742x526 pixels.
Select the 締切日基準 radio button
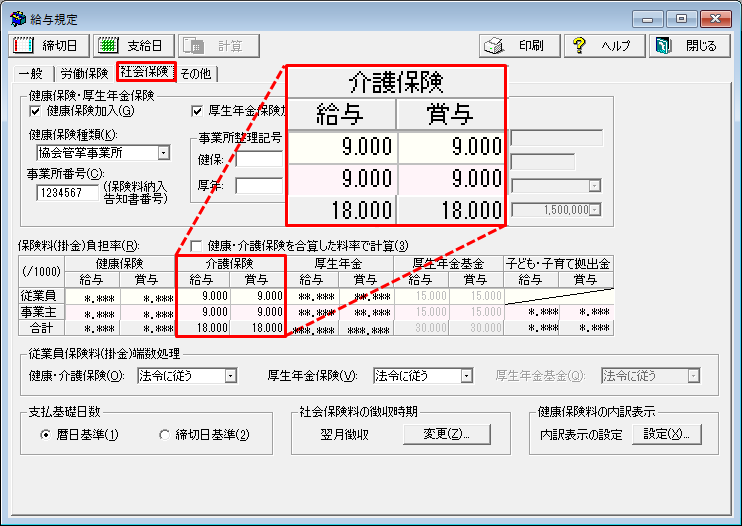coord(166,435)
